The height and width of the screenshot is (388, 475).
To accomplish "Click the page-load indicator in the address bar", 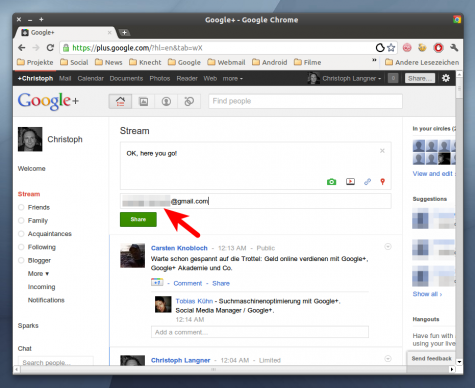I will 380,48.
